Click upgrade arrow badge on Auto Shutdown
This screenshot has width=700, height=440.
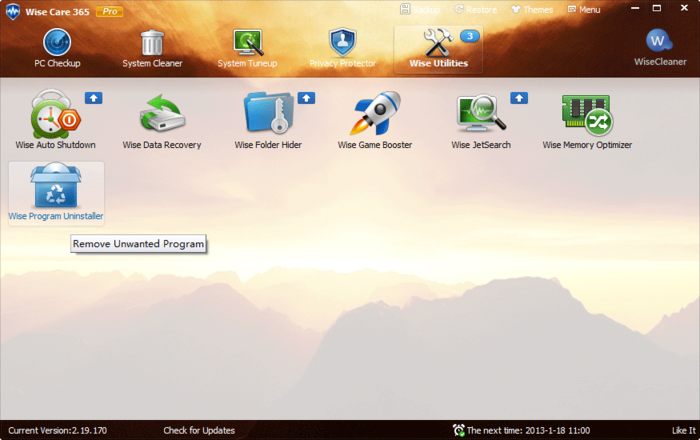pyautogui.click(x=93, y=98)
